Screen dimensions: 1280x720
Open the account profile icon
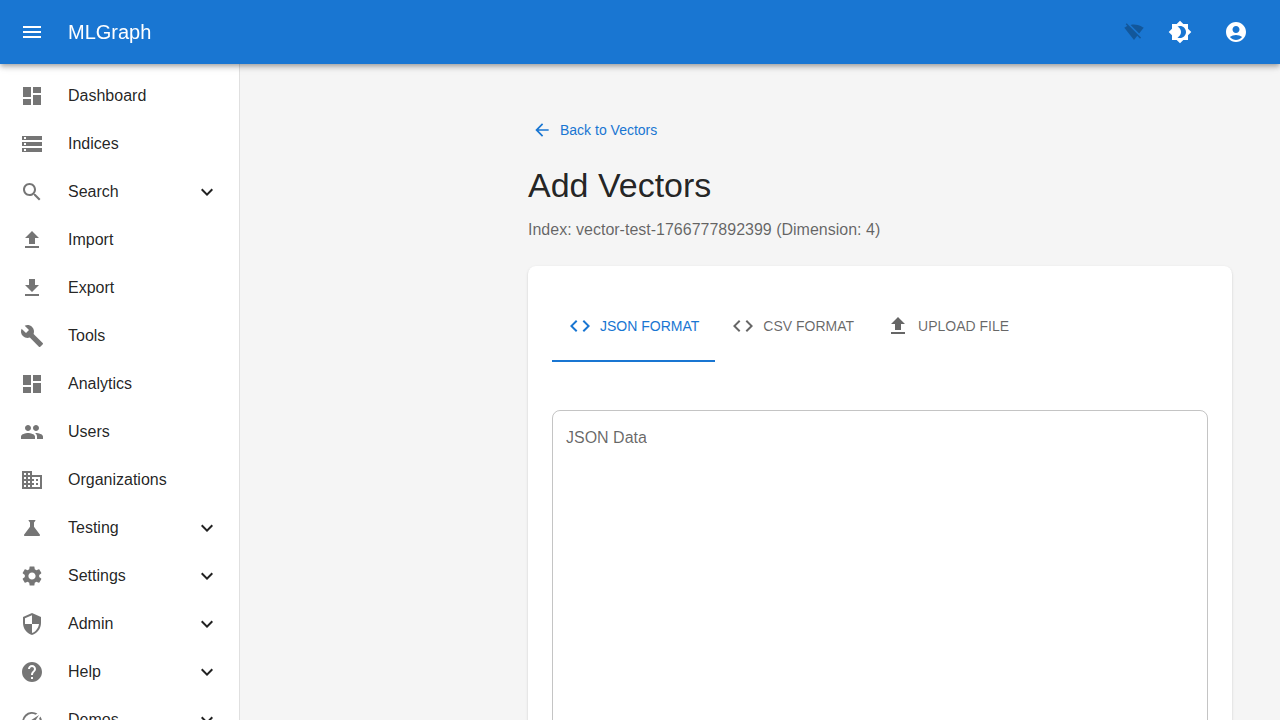1236,32
